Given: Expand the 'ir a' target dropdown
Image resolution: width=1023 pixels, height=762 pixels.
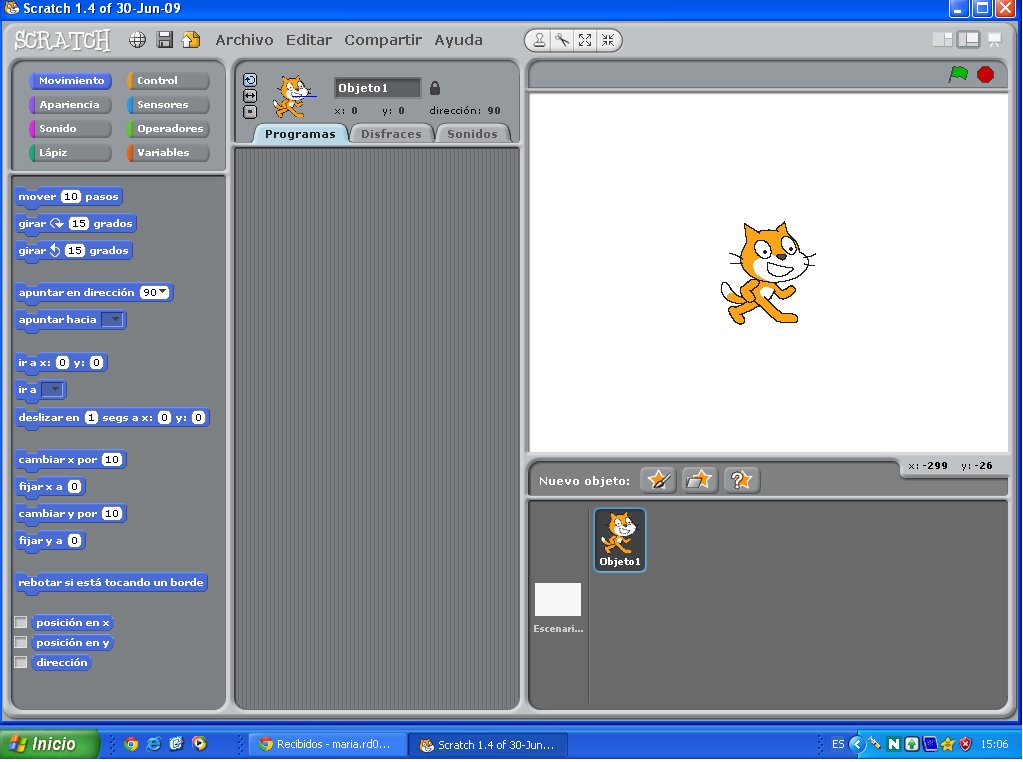Looking at the screenshot, I should 55,389.
